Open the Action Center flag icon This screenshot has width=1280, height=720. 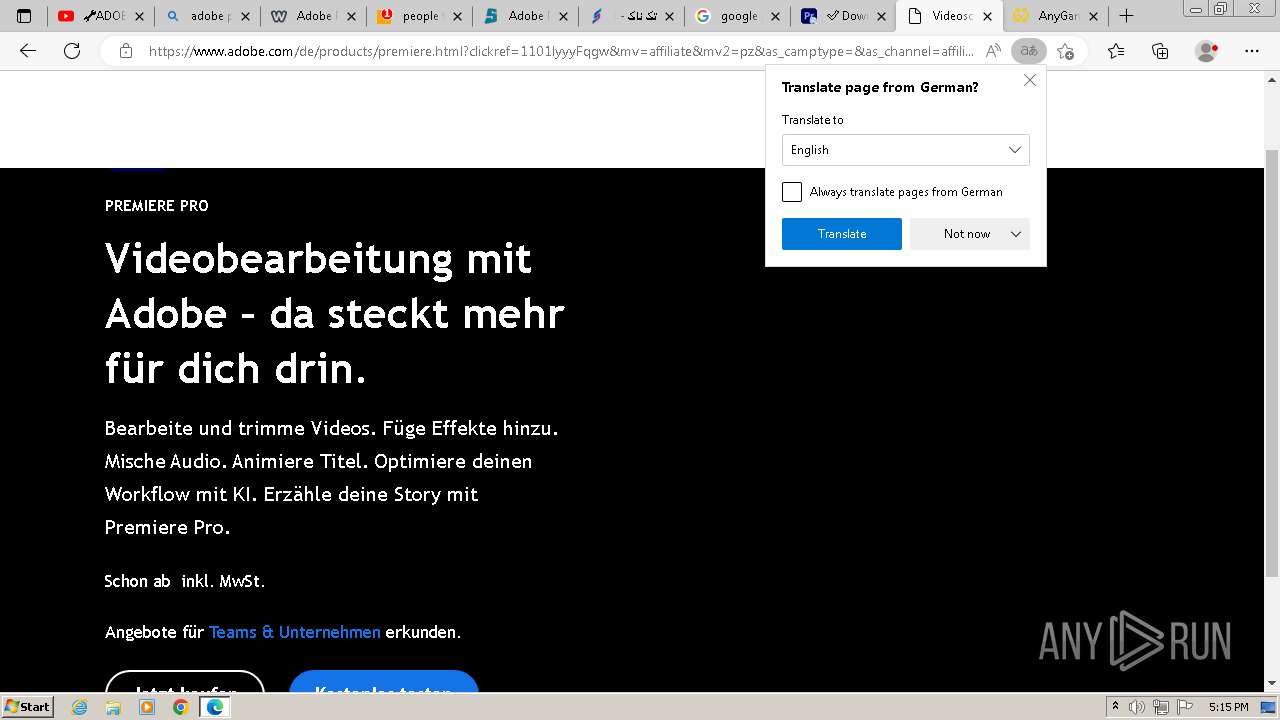(1183, 707)
